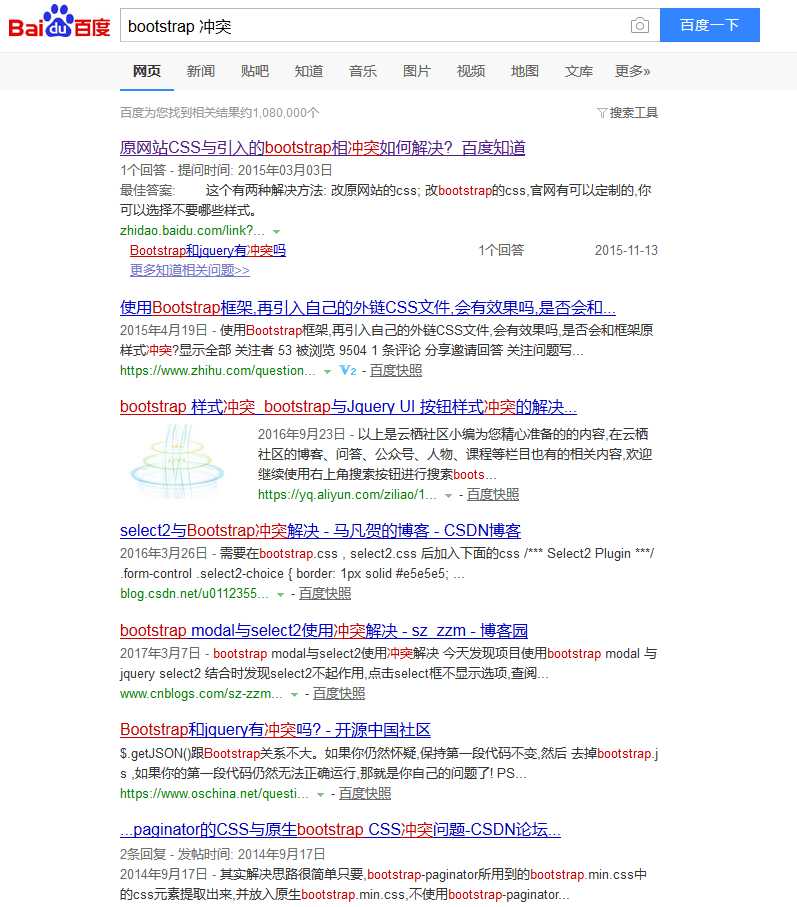
Task: Expand dropdown arrow after yq.aliyun.com URL
Action: point(448,496)
